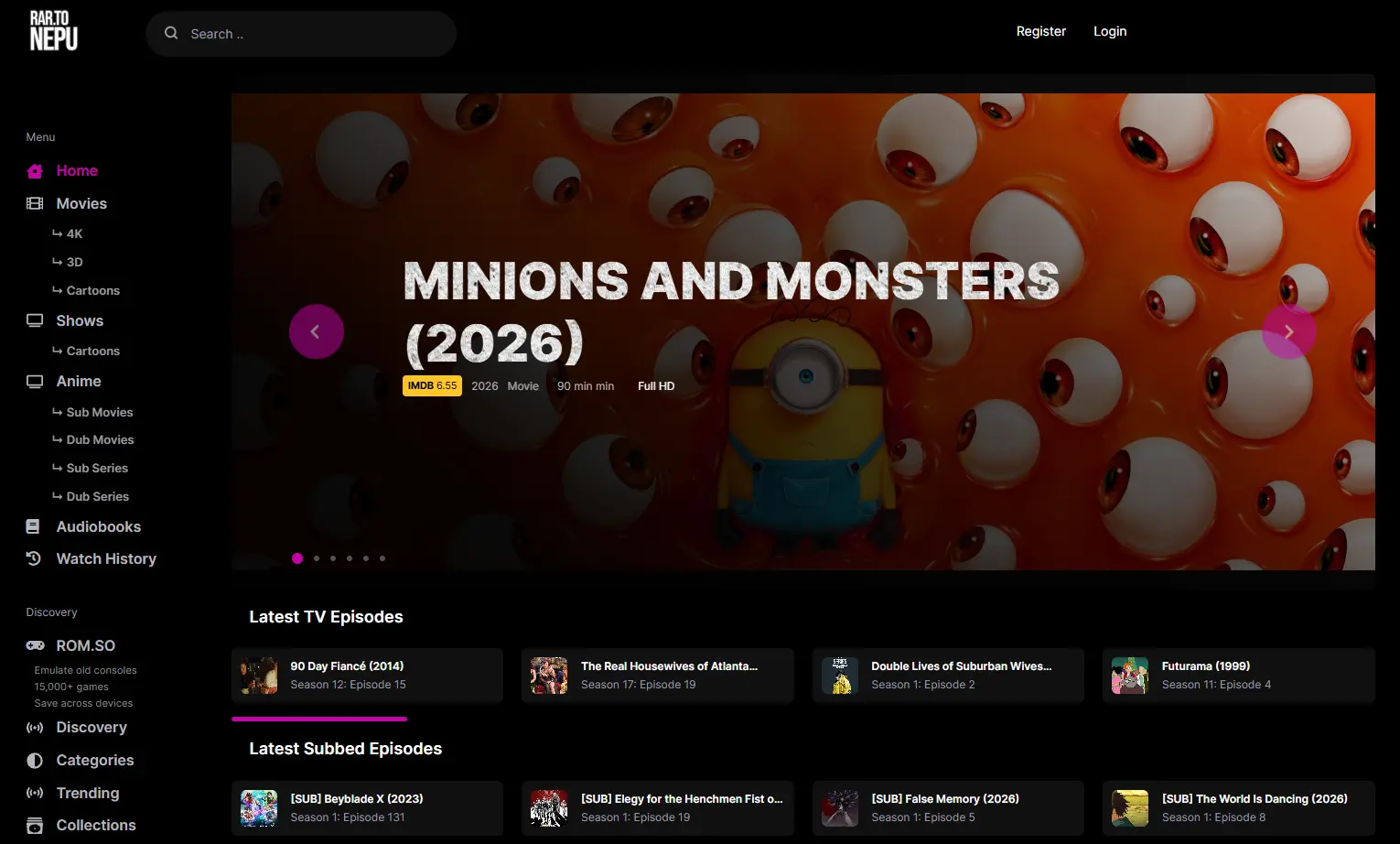Select the second carousel slide dot
Screen dimensions: 1400x844
tap(317, 558)
